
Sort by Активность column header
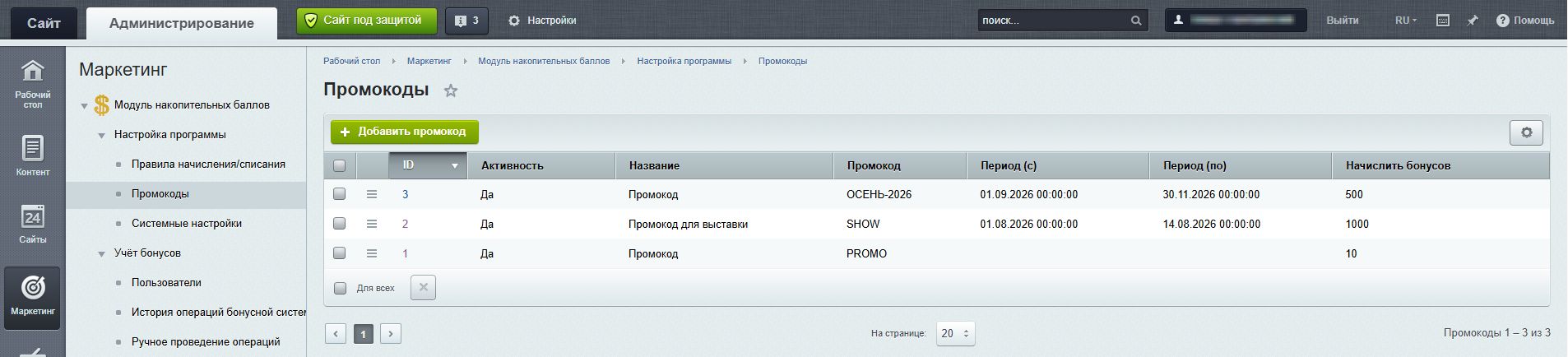click(541, 165)
